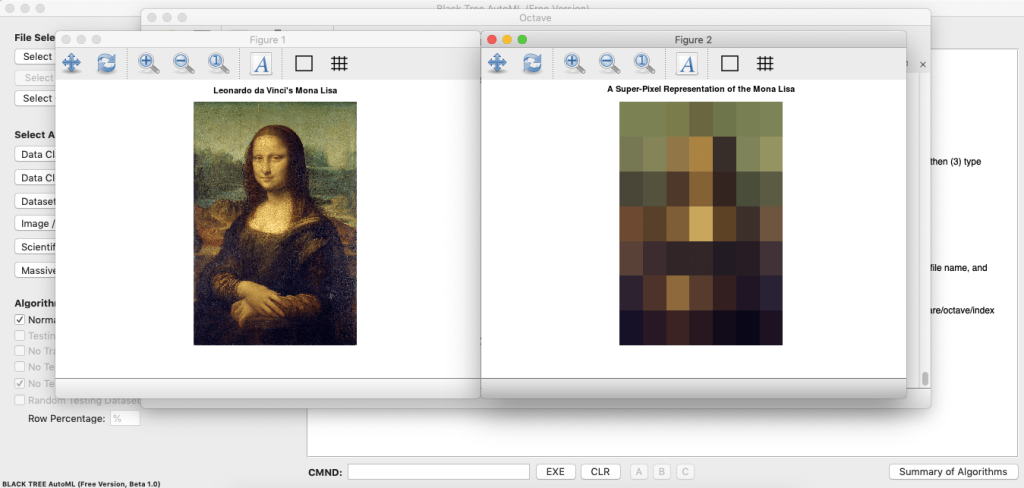Select the Pan tool in Figure 2
The image size is (1024, 488).
pos(498,63)
